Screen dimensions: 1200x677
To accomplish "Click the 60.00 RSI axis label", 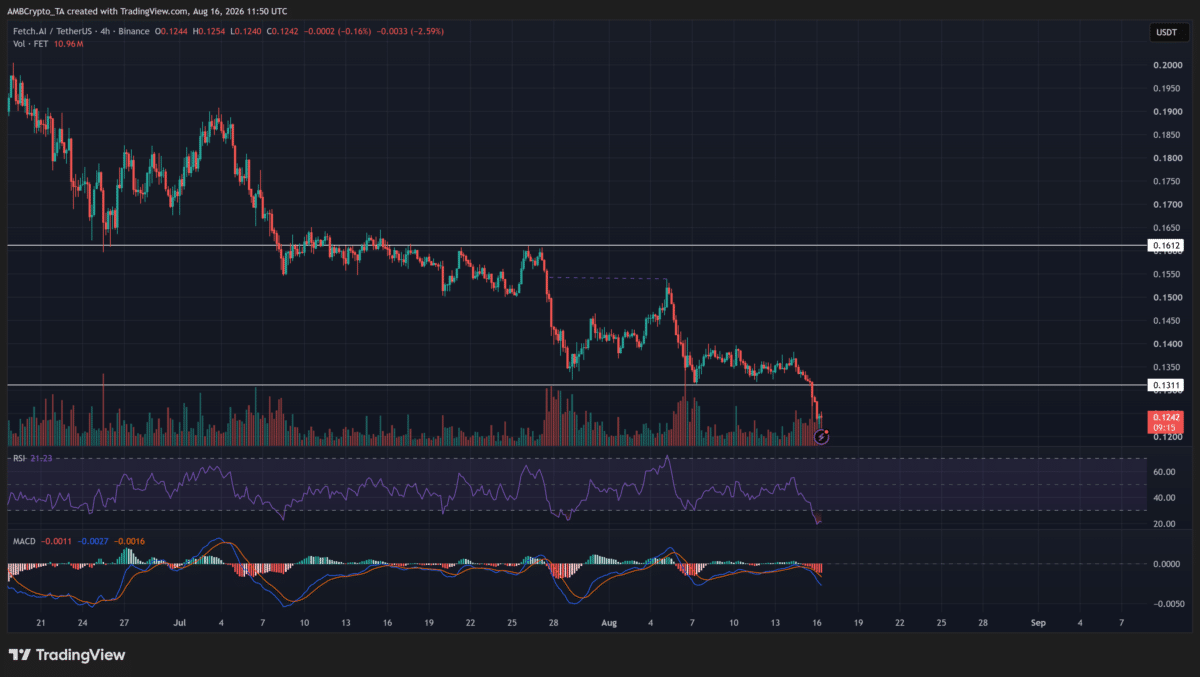I will pyautogui.click(x=1164, y=471).
